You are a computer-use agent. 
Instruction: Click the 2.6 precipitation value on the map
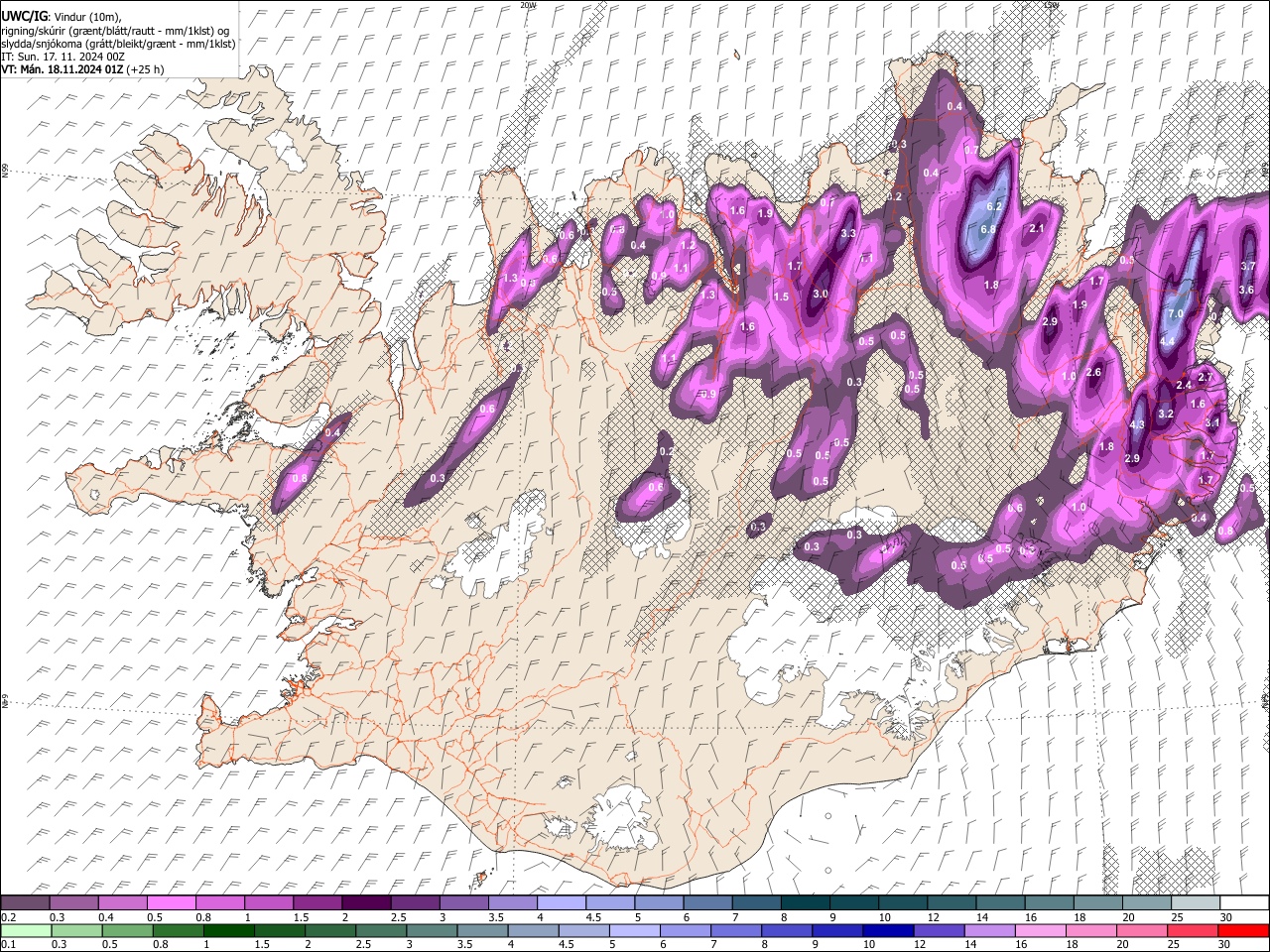tap(1093, 373)
